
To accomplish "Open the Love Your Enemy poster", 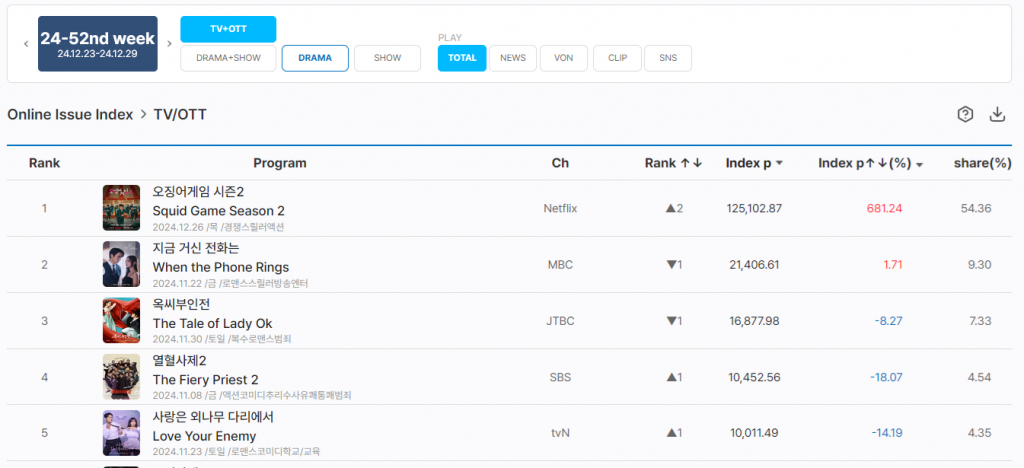I will [x=121, y=433].
